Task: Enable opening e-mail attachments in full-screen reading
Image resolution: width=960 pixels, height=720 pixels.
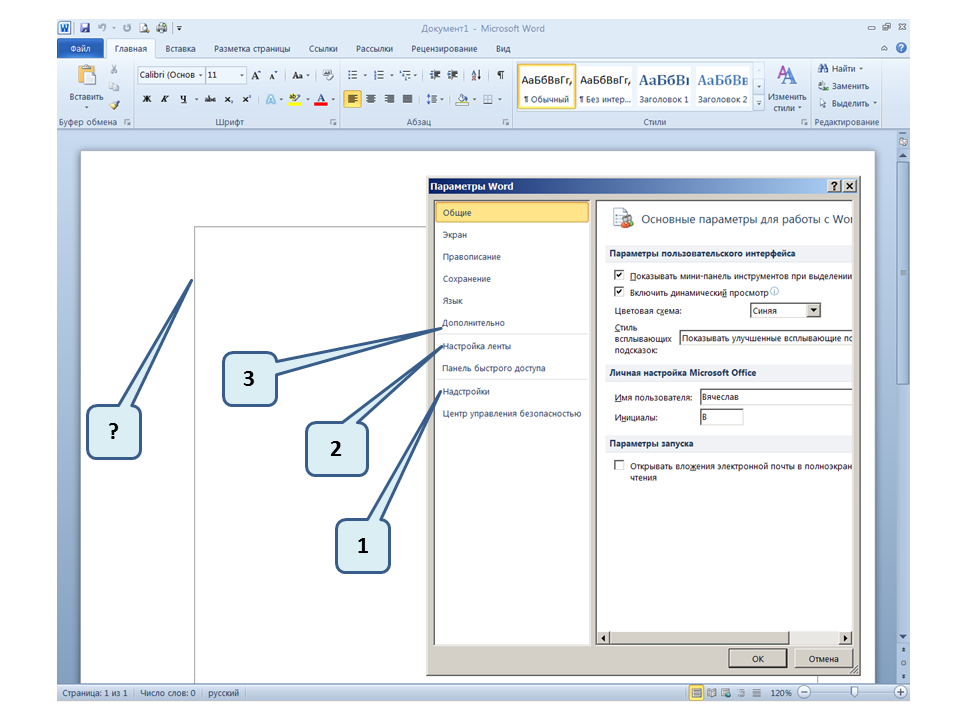Action: (619, 465)
